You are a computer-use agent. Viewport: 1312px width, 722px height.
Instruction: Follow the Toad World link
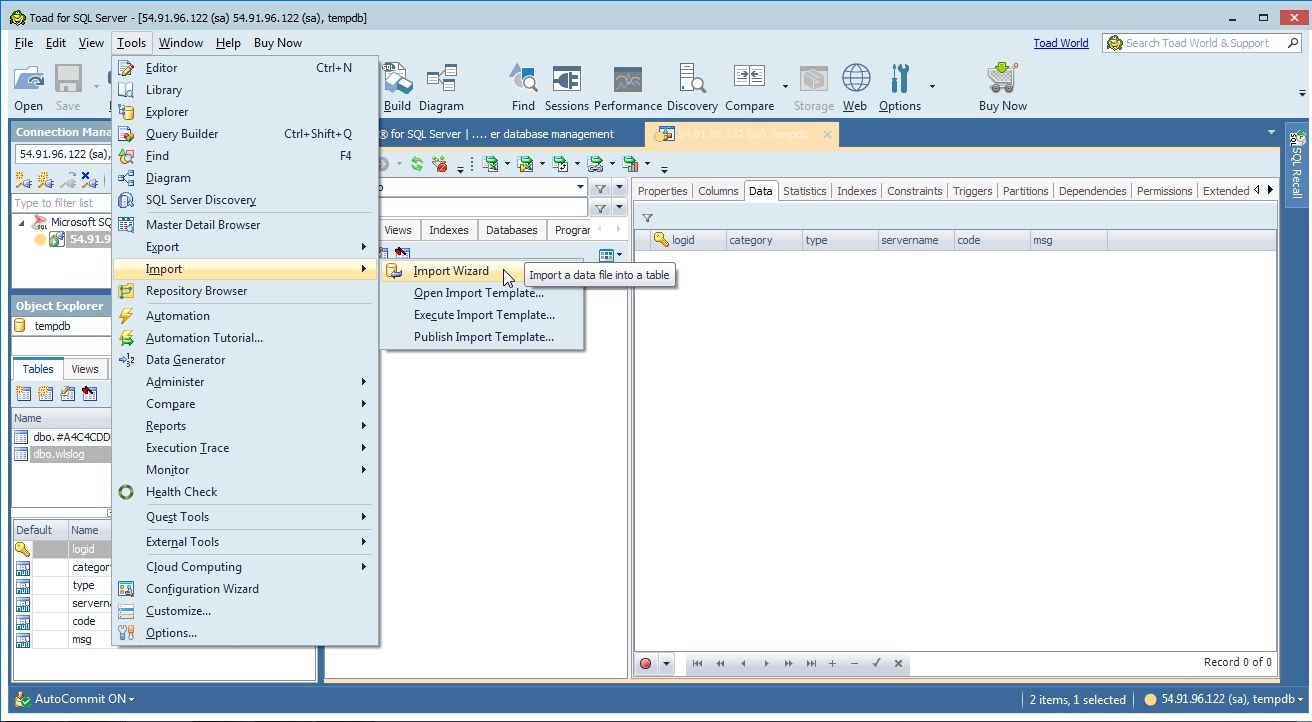[x=1061, y=43]
